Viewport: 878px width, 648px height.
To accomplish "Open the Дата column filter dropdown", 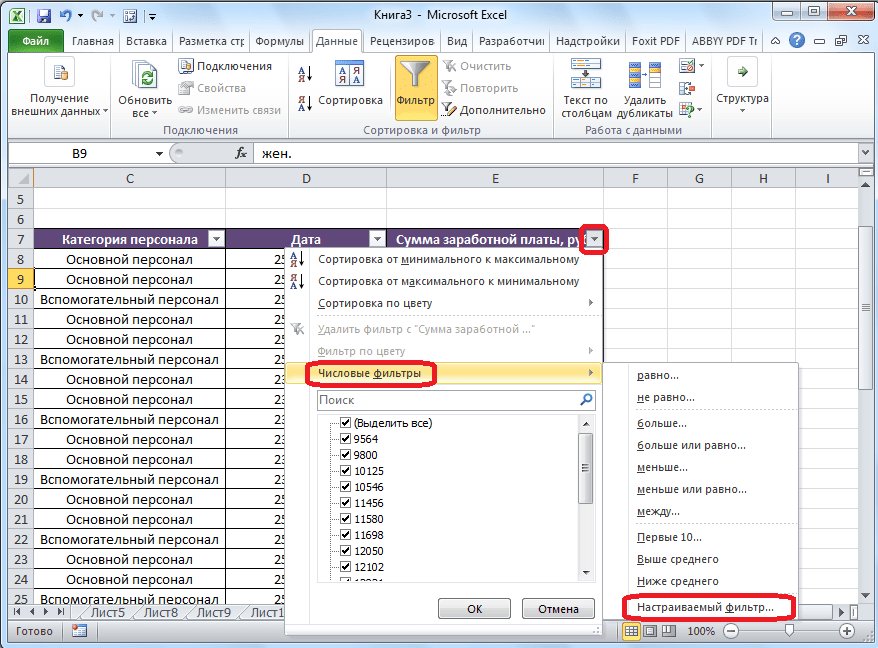I will coord(377,240).
